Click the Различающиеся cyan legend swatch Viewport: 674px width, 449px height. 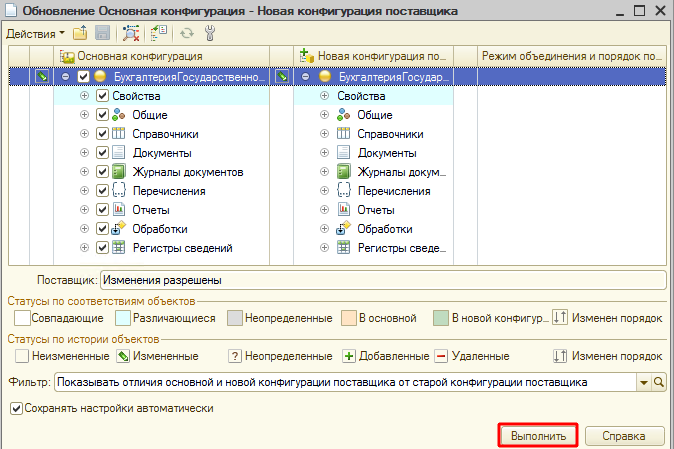tap(123, 318)
